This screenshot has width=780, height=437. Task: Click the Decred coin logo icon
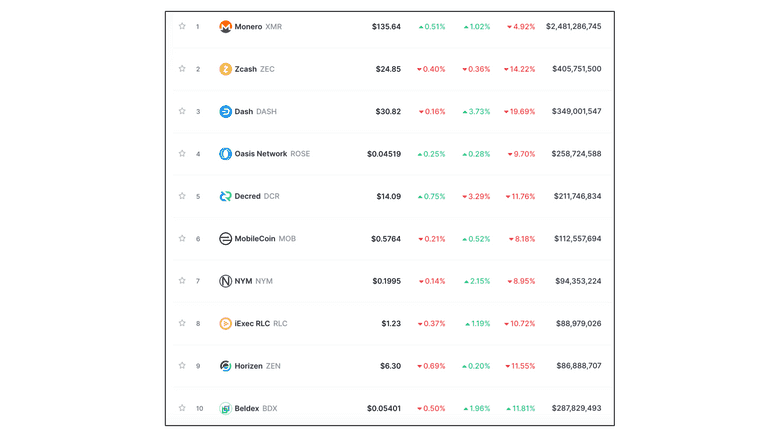[225, 196]
